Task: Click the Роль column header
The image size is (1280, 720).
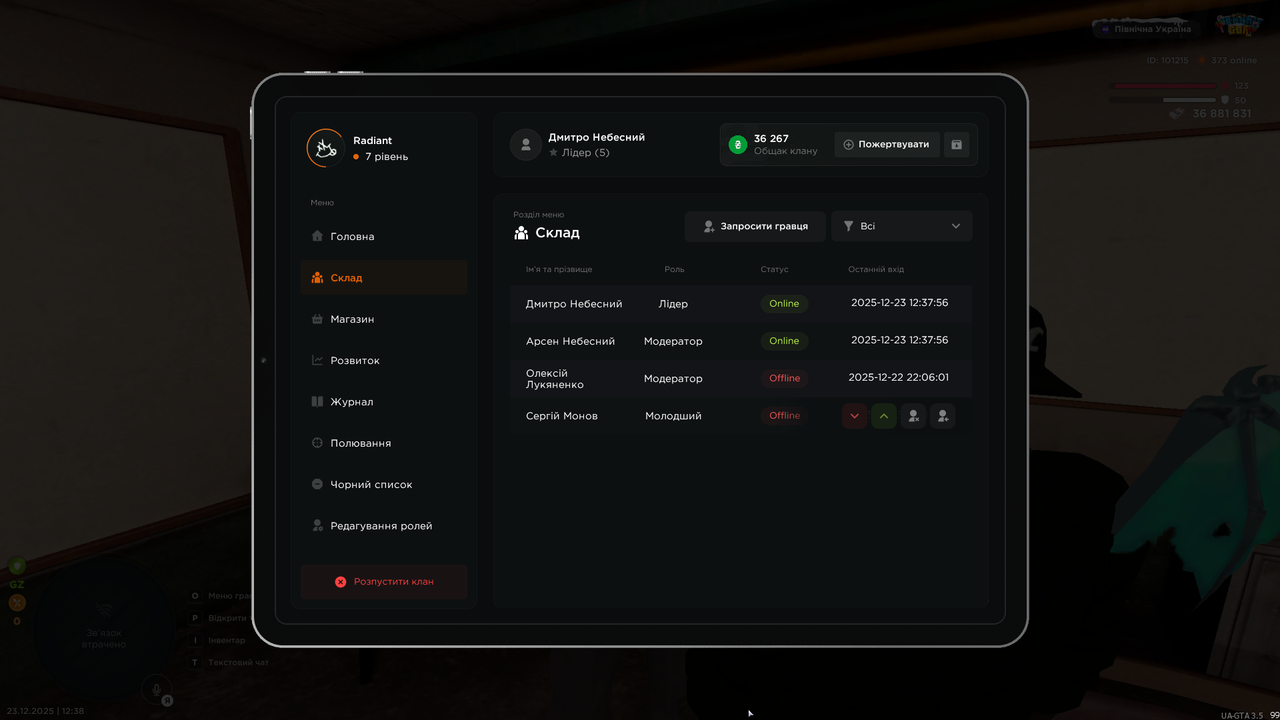Action: [x=675, y=269]
